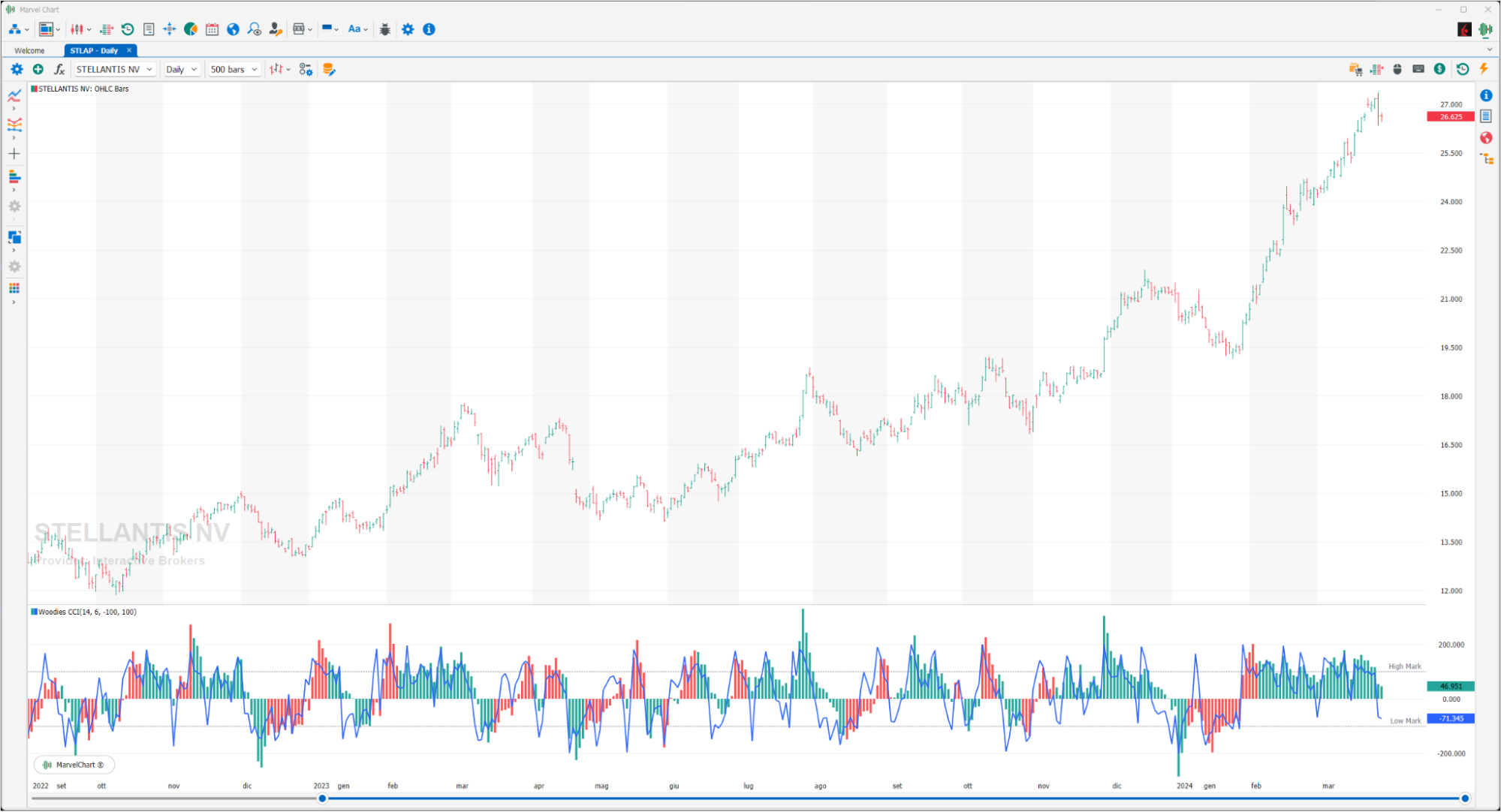Click the green add plus icon
Image resolution: width=1501 pixels, height=812 pixels.
[38, 69]
